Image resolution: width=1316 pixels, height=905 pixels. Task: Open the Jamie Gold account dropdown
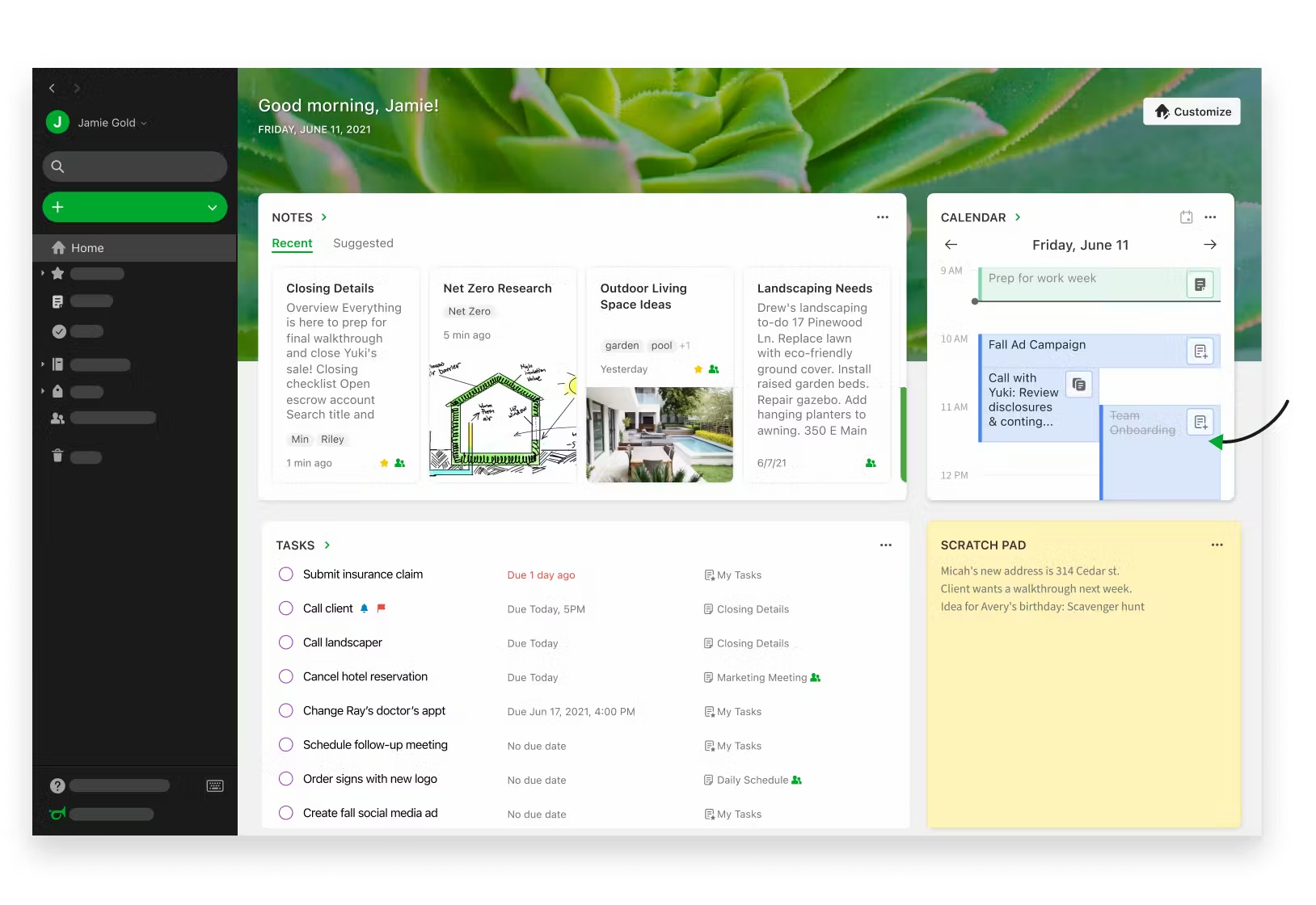click(x=144, y=123)
